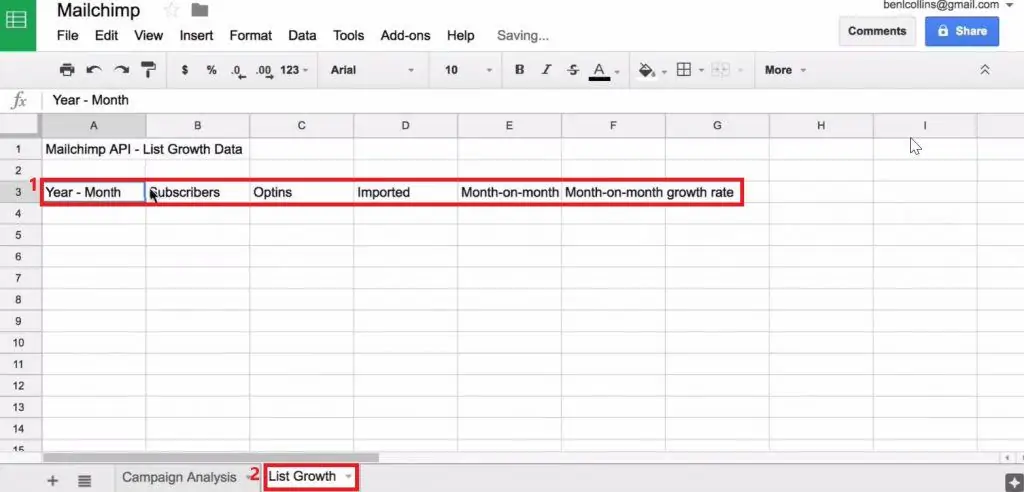Select column A header
The height and width of the screenshot is (492, 1024).
click(x=93, y=125)
